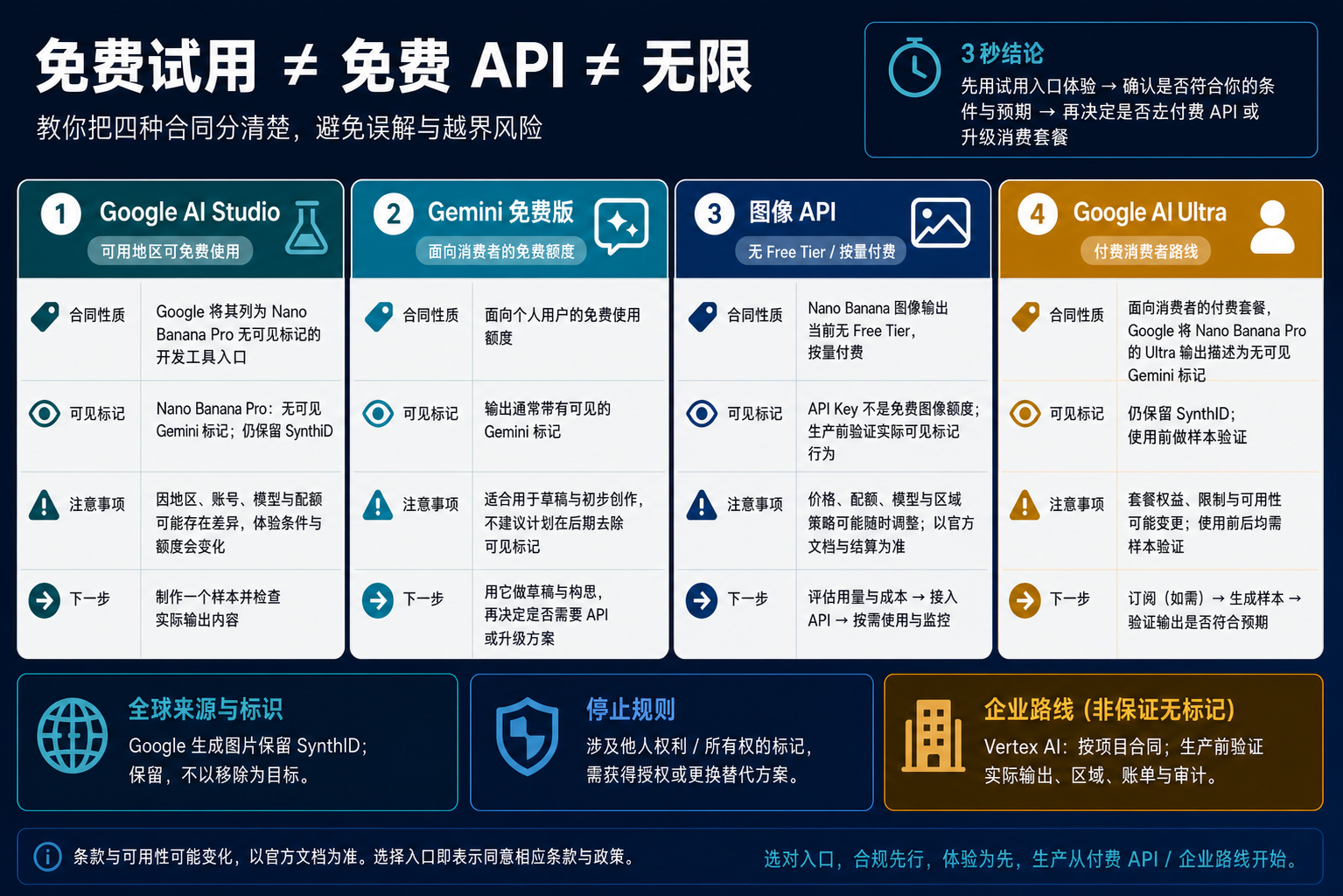
Task: Click the flask icon in Google AI Studio header
Action: coord(307,227)
